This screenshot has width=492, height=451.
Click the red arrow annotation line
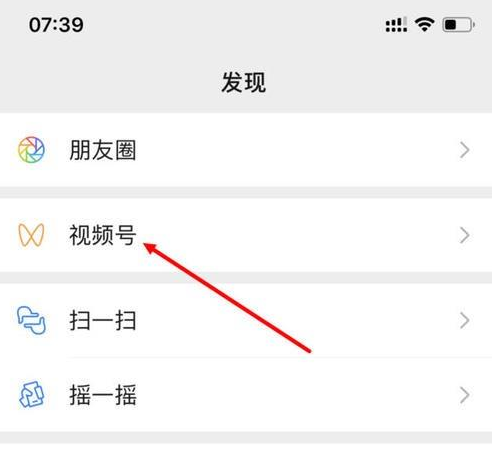point(227,298)
